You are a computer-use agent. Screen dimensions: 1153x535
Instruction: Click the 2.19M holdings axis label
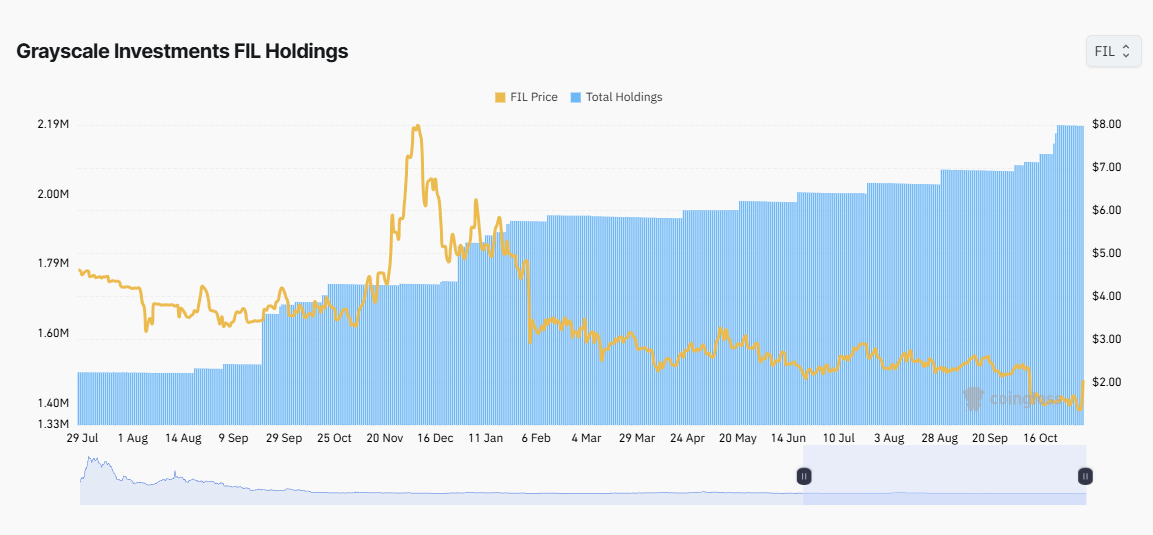pyautogui.click(x=52, y=124)
